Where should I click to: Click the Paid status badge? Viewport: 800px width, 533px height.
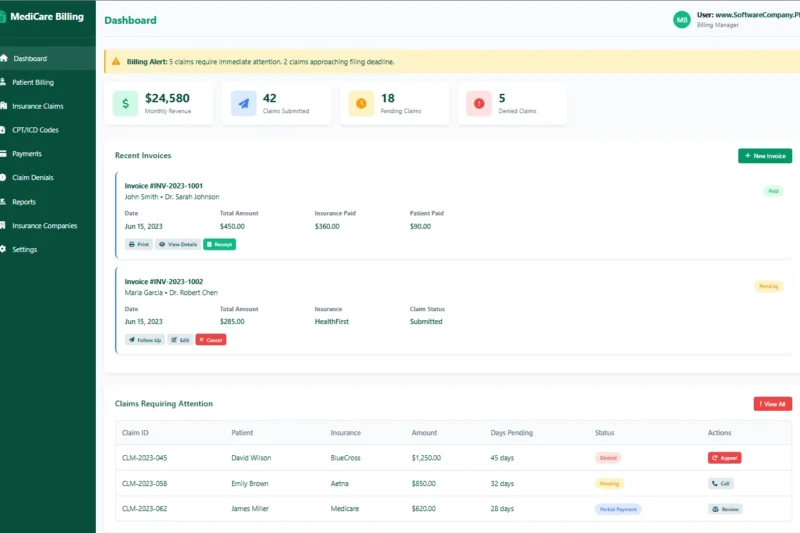(773, 191)
